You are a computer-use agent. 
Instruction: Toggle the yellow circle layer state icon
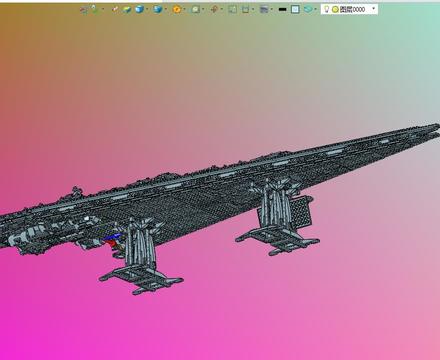pos(335,10)
